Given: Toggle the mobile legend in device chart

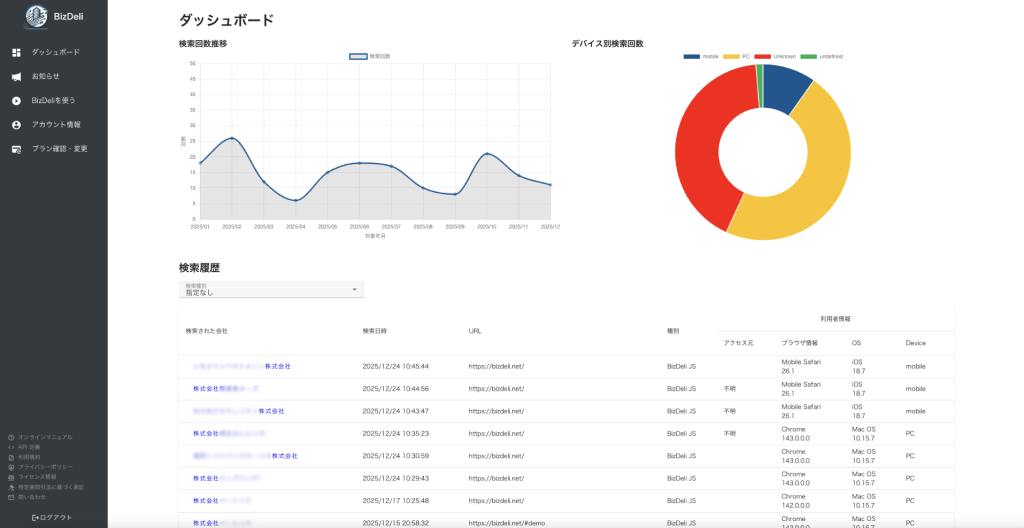Looking at the screenshot, I should pos(702,56).
